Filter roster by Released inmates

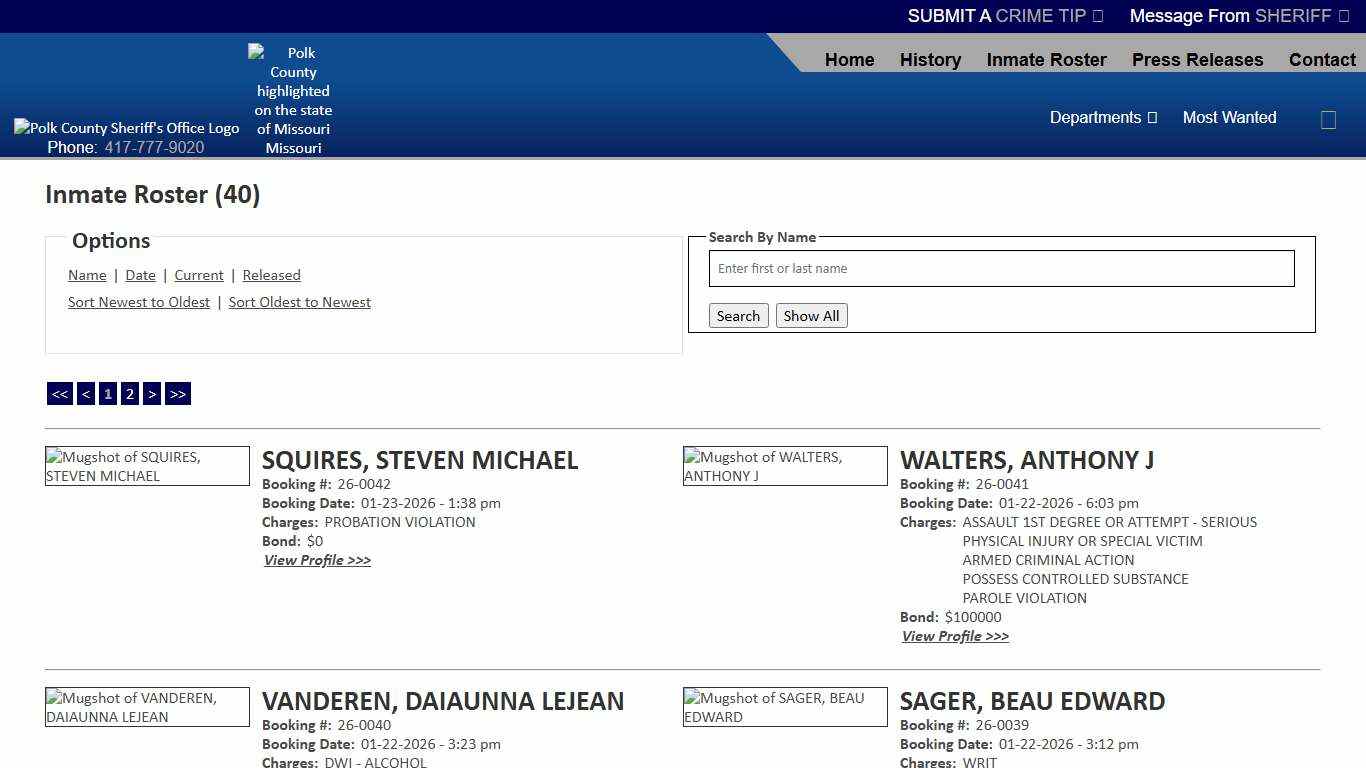pyautogui.click(x=271, y=274)
